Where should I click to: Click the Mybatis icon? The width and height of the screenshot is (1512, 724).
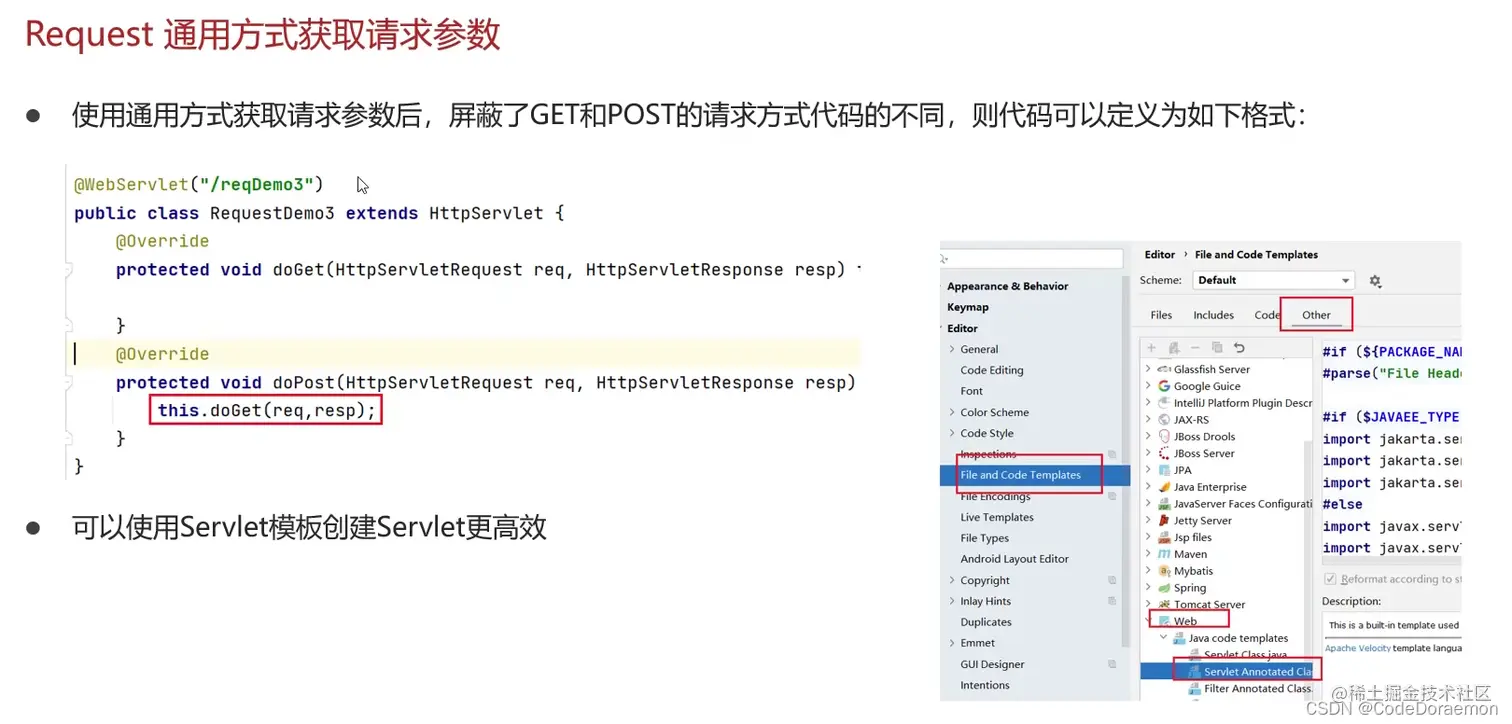[1164, 571]
